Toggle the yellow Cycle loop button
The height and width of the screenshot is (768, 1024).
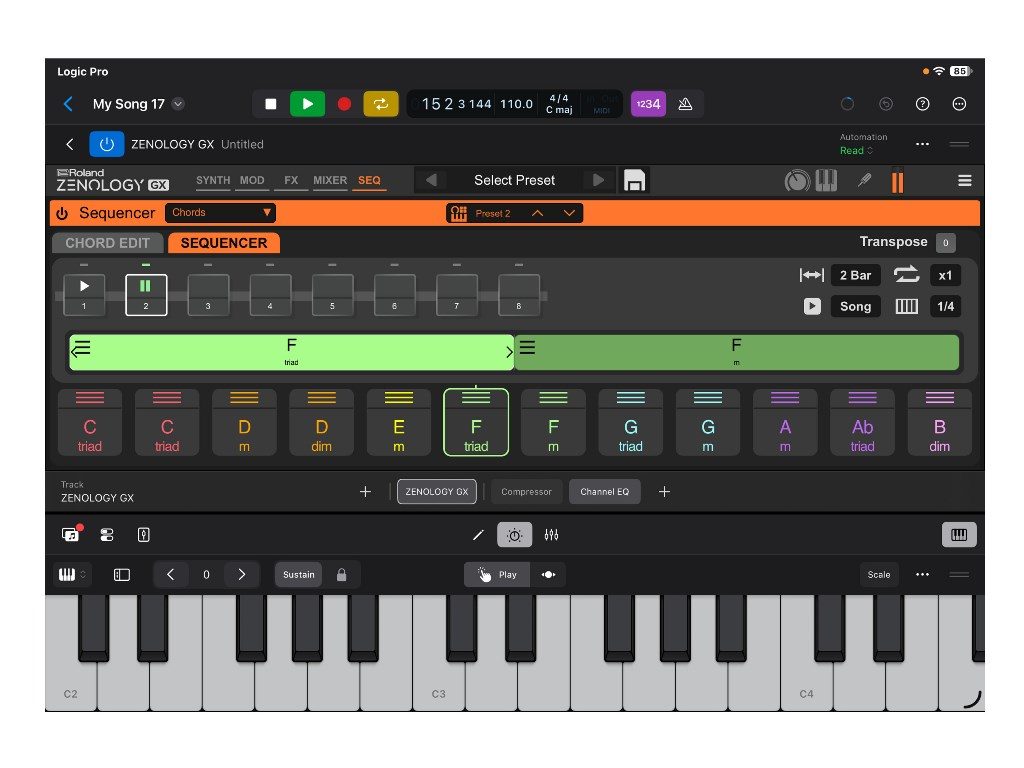coord(381,104)
